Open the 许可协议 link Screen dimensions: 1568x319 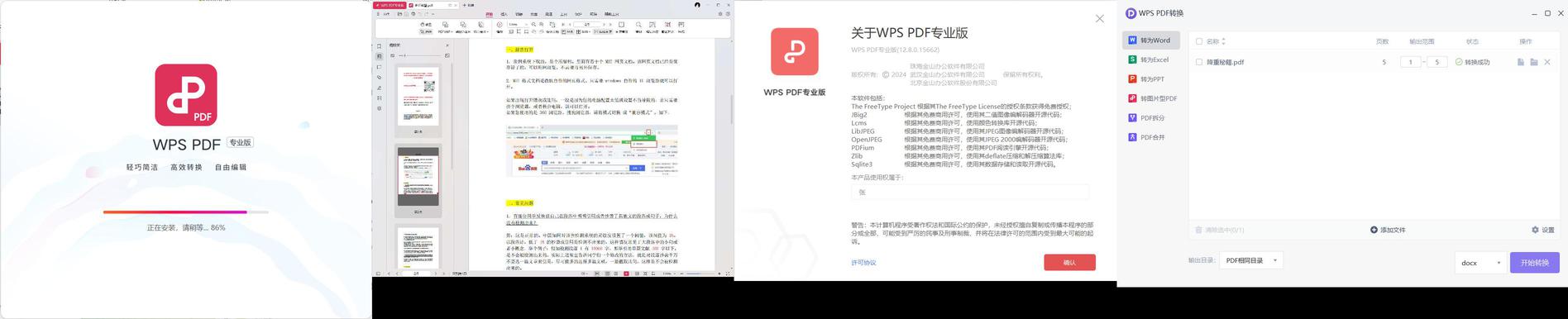click(x=863, y=263)
